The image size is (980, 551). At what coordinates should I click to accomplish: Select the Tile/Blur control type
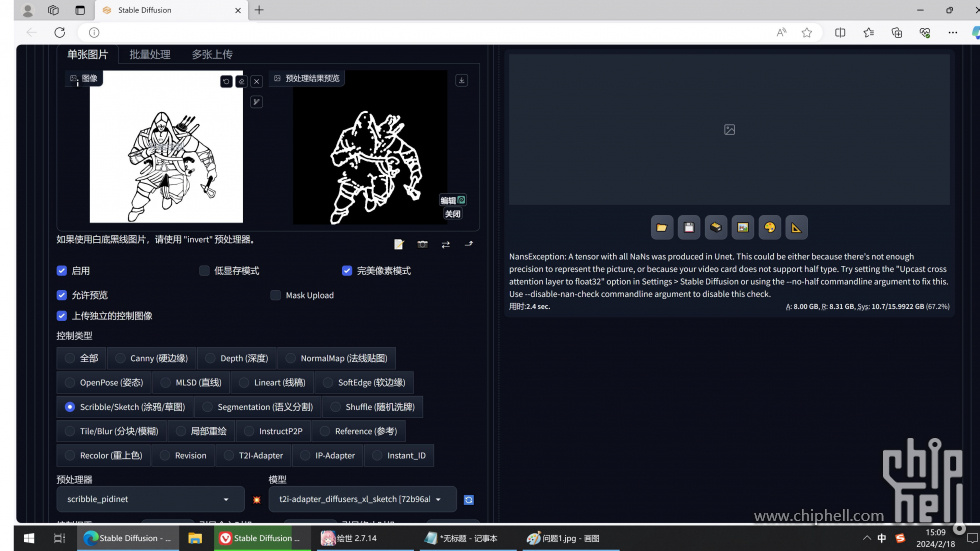point(112,431)
